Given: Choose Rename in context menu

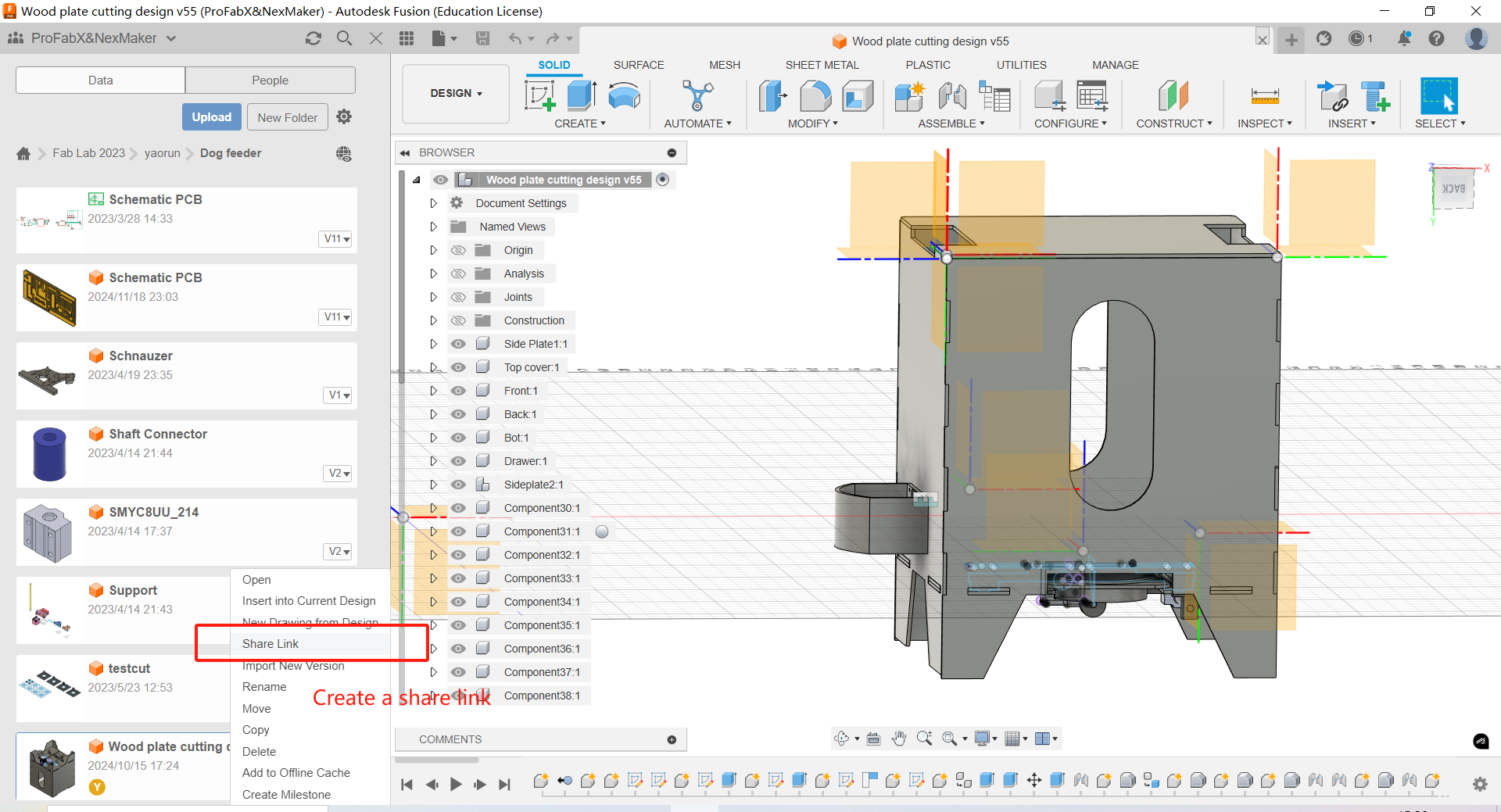Looking at the screenshot, I should coord(264,687).
